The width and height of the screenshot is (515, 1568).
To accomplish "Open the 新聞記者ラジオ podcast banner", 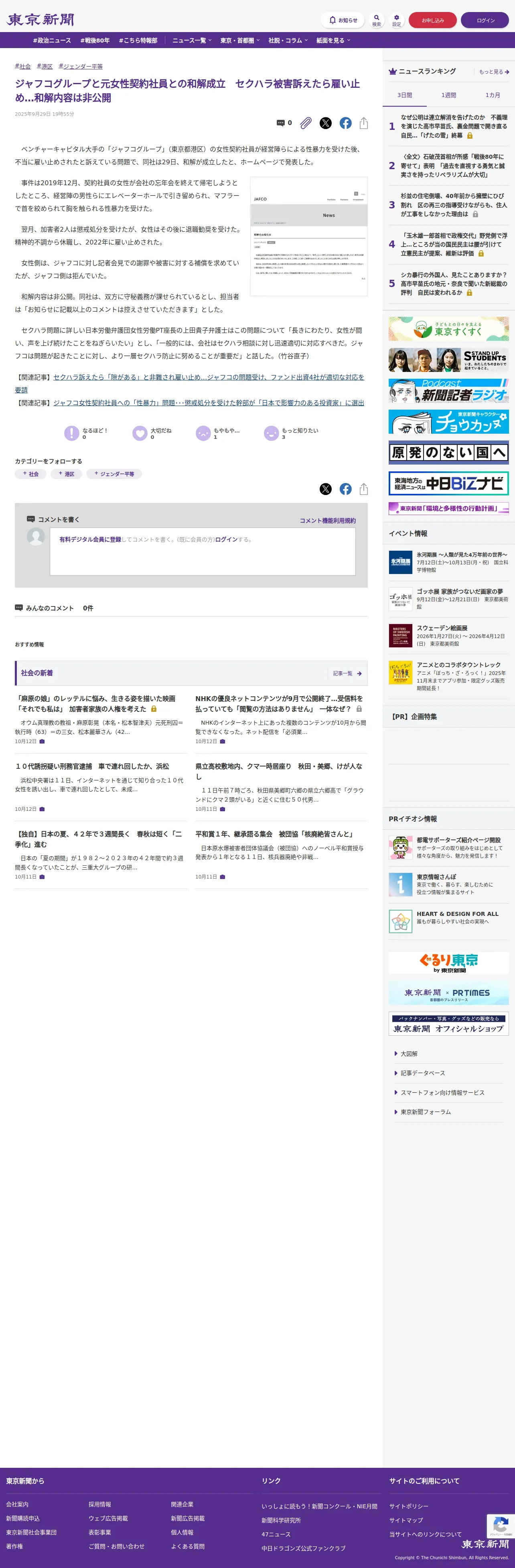I will 448,391.
